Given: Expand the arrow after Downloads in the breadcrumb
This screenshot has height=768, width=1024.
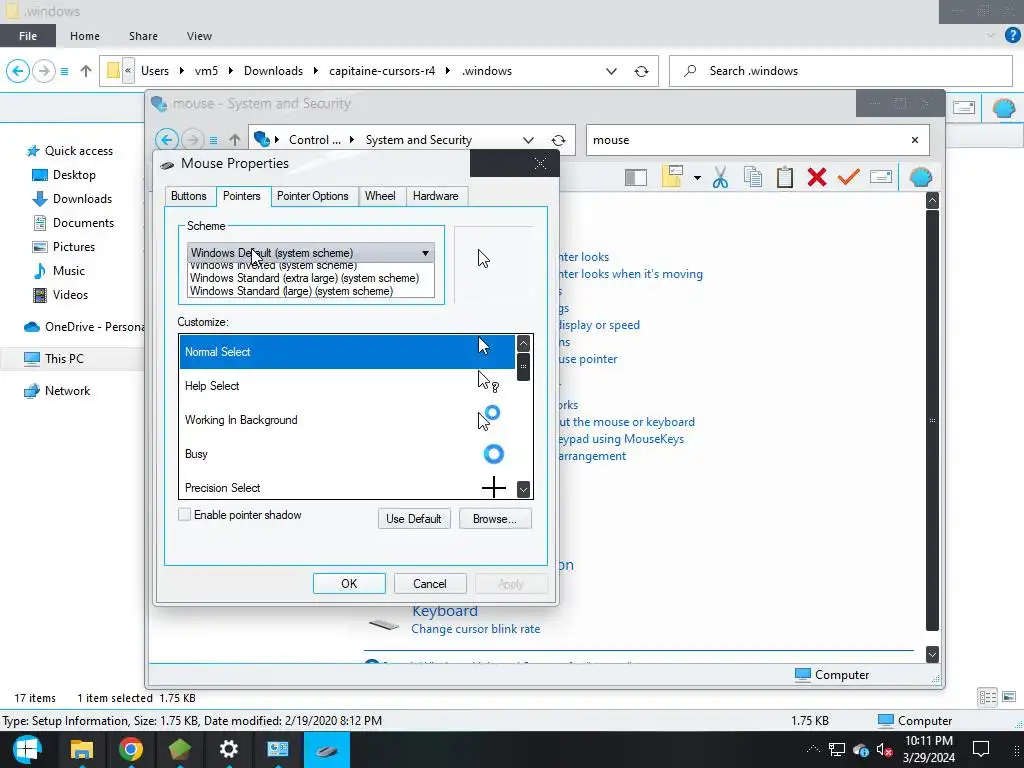Looking at the screenshot, I should point(315,71).
